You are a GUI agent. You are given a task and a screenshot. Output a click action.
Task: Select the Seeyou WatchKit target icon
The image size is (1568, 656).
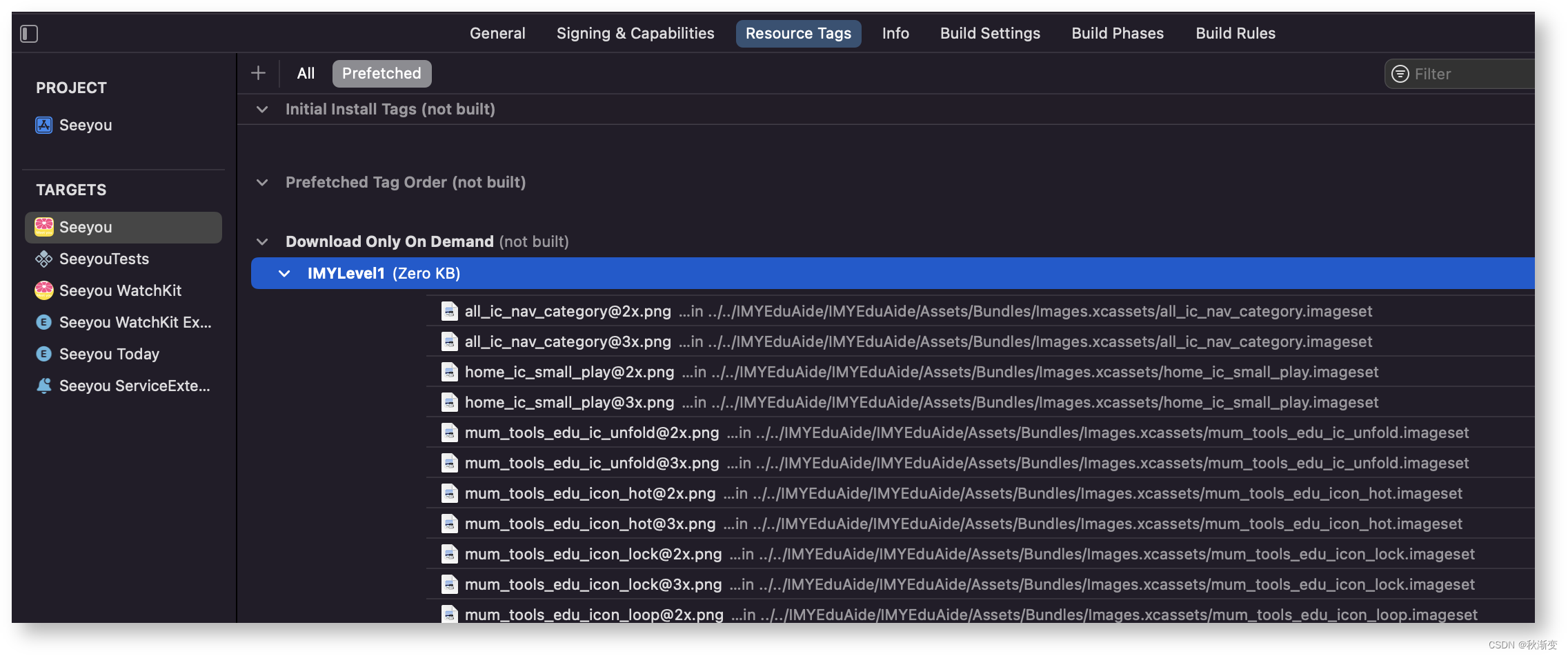point(43,290)
